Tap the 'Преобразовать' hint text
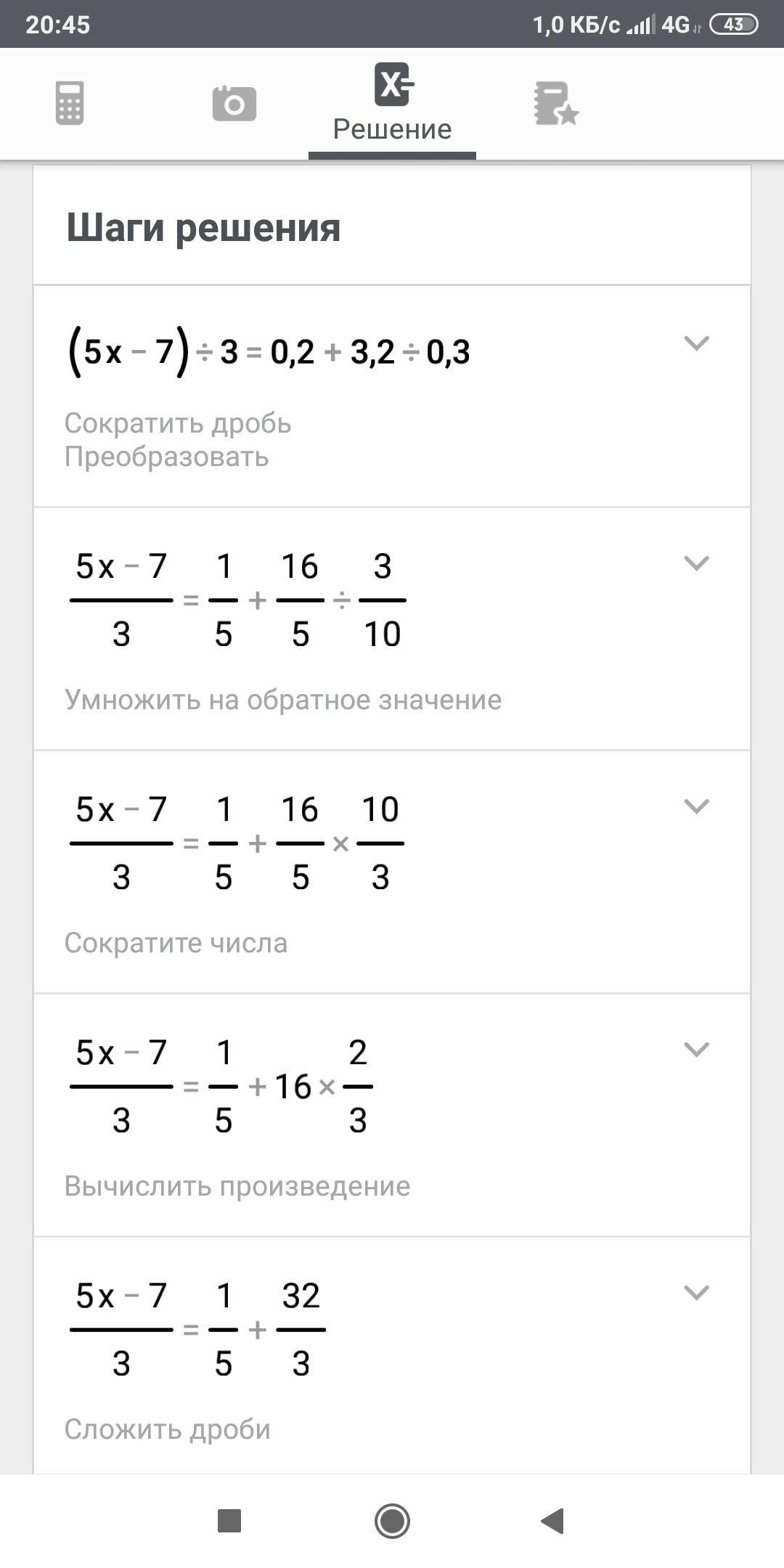The height and width of the screenshot is (1568, 784). pos(167,457)
